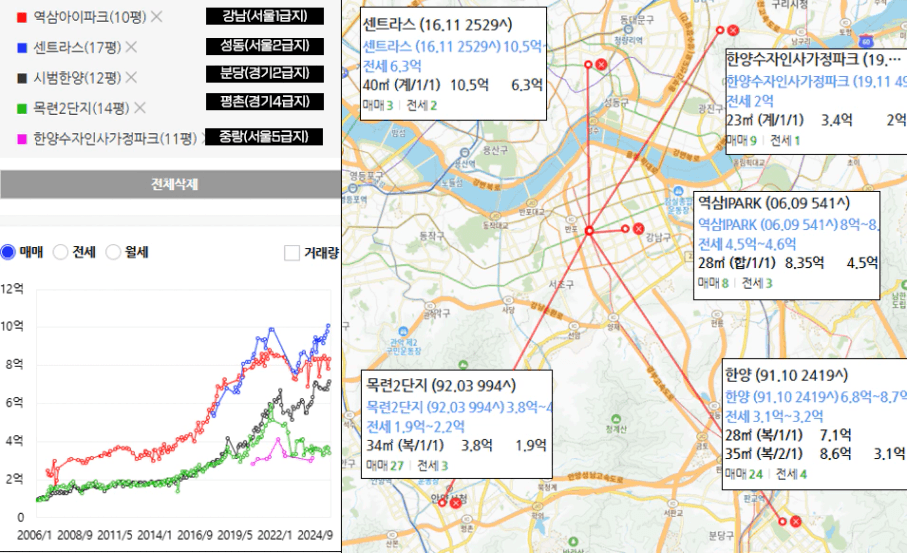Click the red X marker near 센트라스 pin
Screen dimensions: 907x553
pyautogui.click(x=601, y=64)
